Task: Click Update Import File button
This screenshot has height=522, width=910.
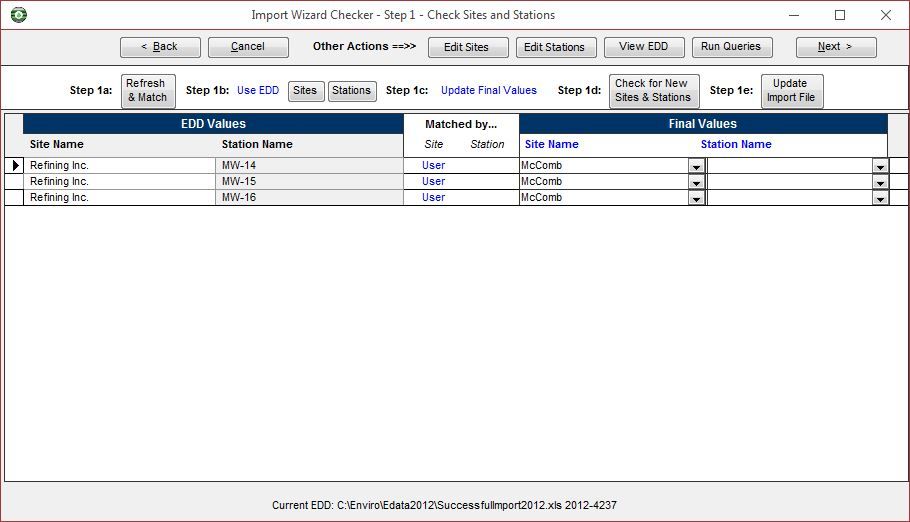Action: click(x=792, y=91)
